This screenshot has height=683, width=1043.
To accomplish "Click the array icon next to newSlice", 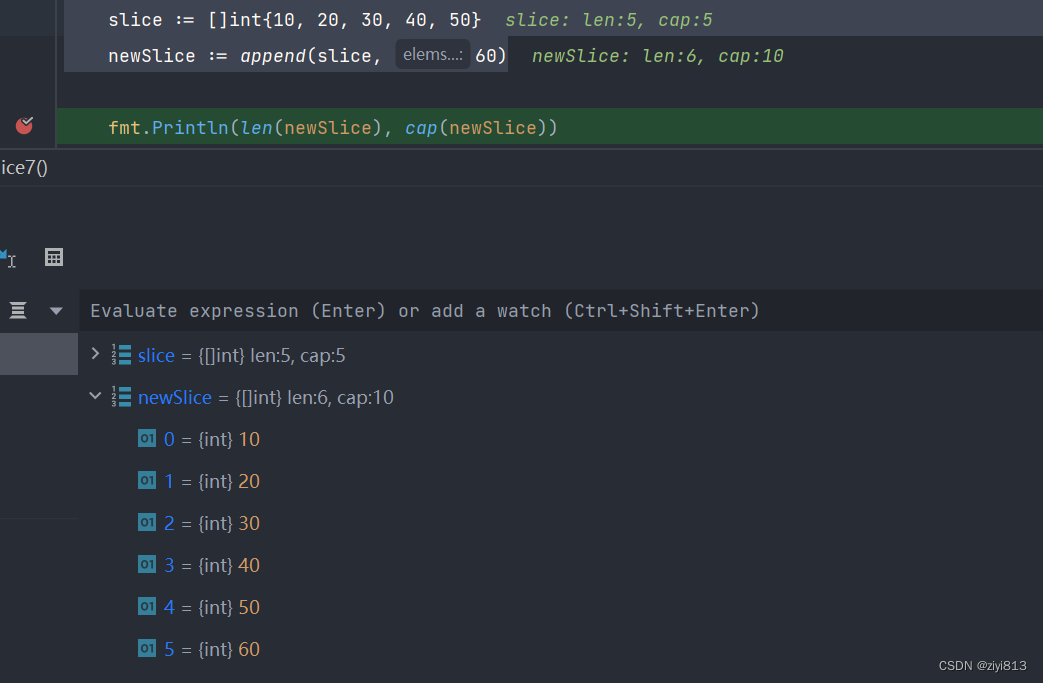I will pos(122,397).
